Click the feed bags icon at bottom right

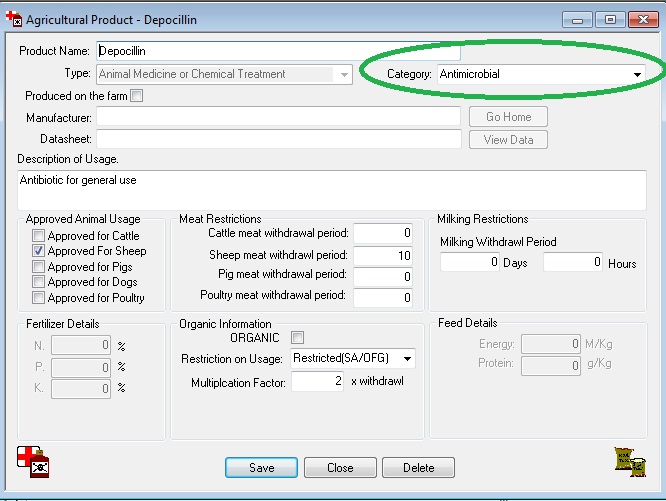630,462
